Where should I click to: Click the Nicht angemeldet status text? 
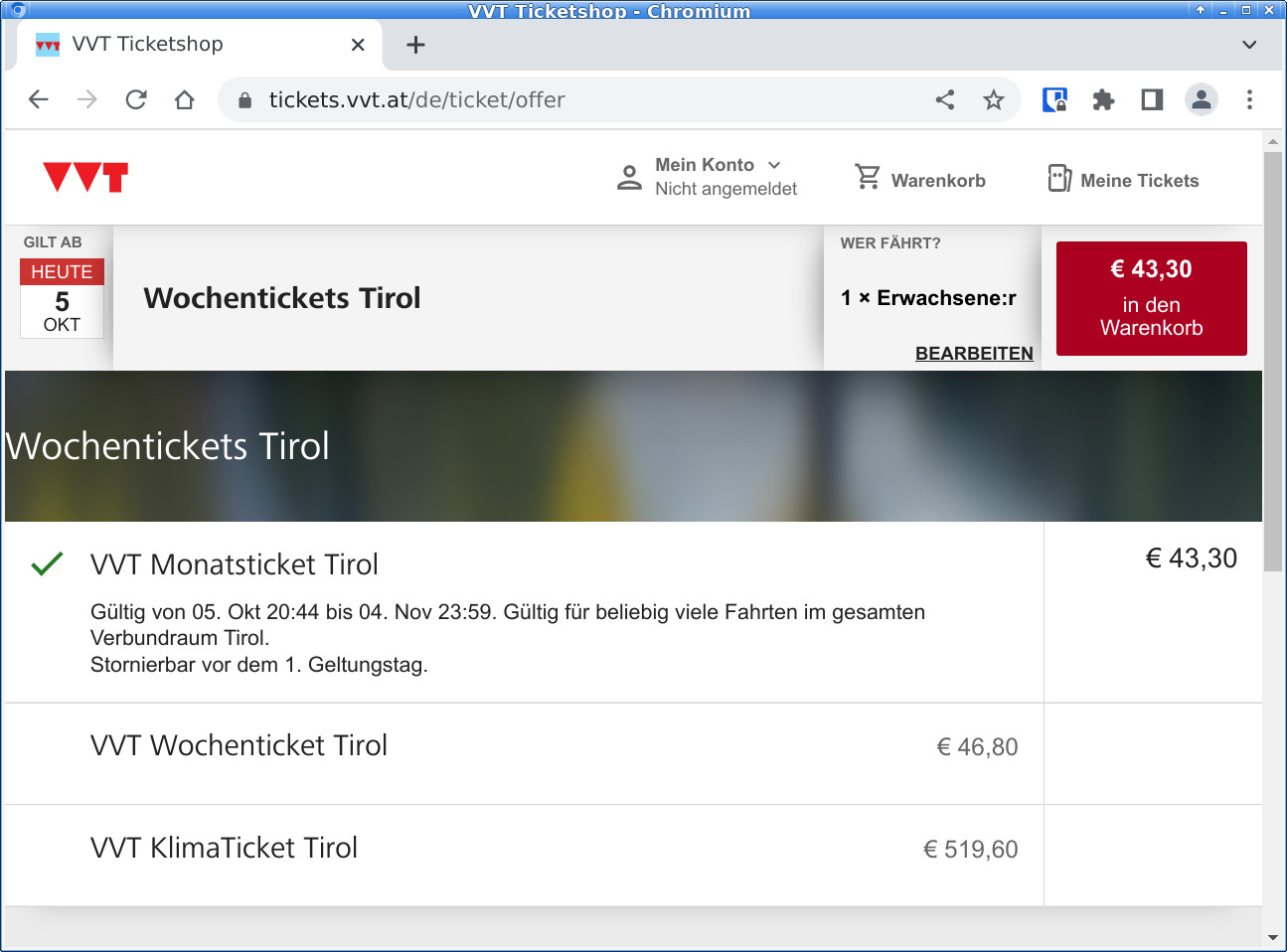[725, 189]
